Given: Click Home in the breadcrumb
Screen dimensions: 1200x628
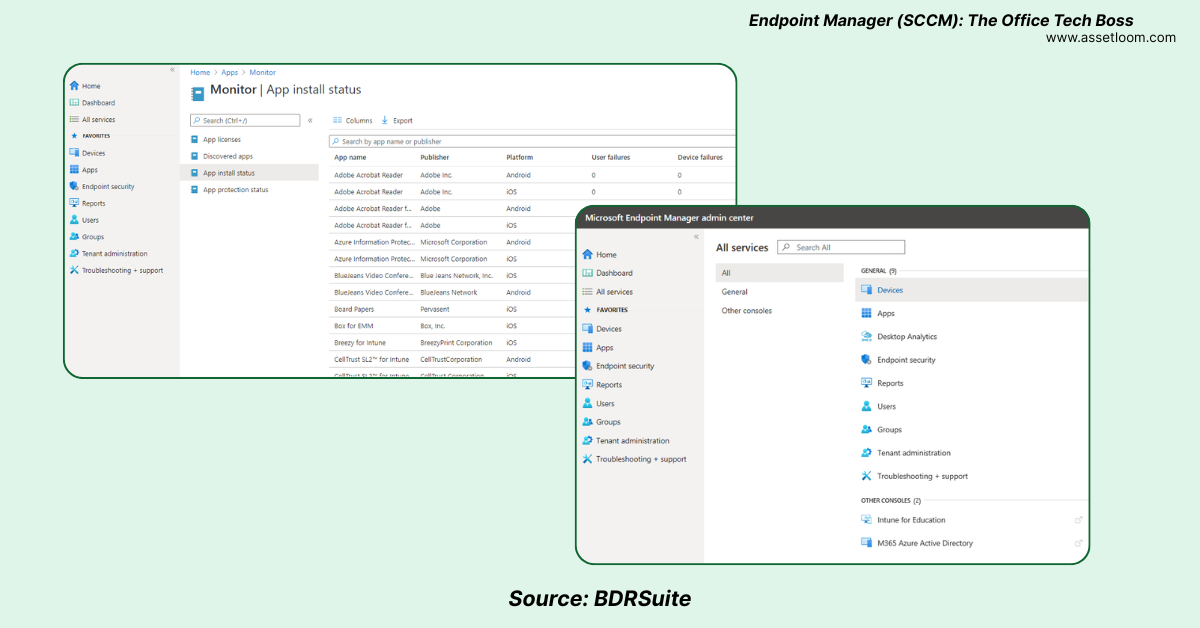Looking at the screenshot, I should click(200, 73).
